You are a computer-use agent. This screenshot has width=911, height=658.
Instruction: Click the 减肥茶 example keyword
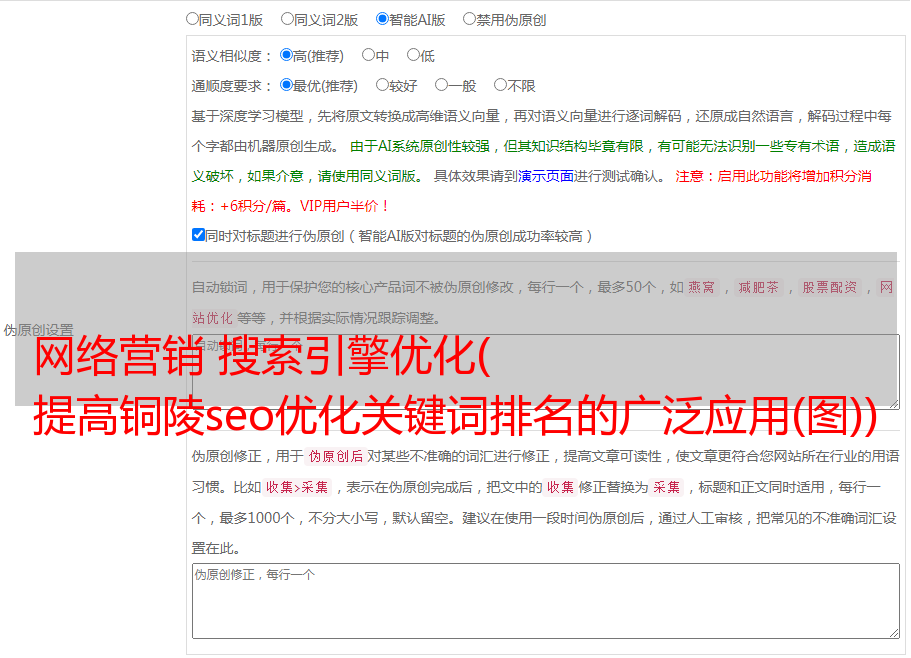[x=758, y=287]
